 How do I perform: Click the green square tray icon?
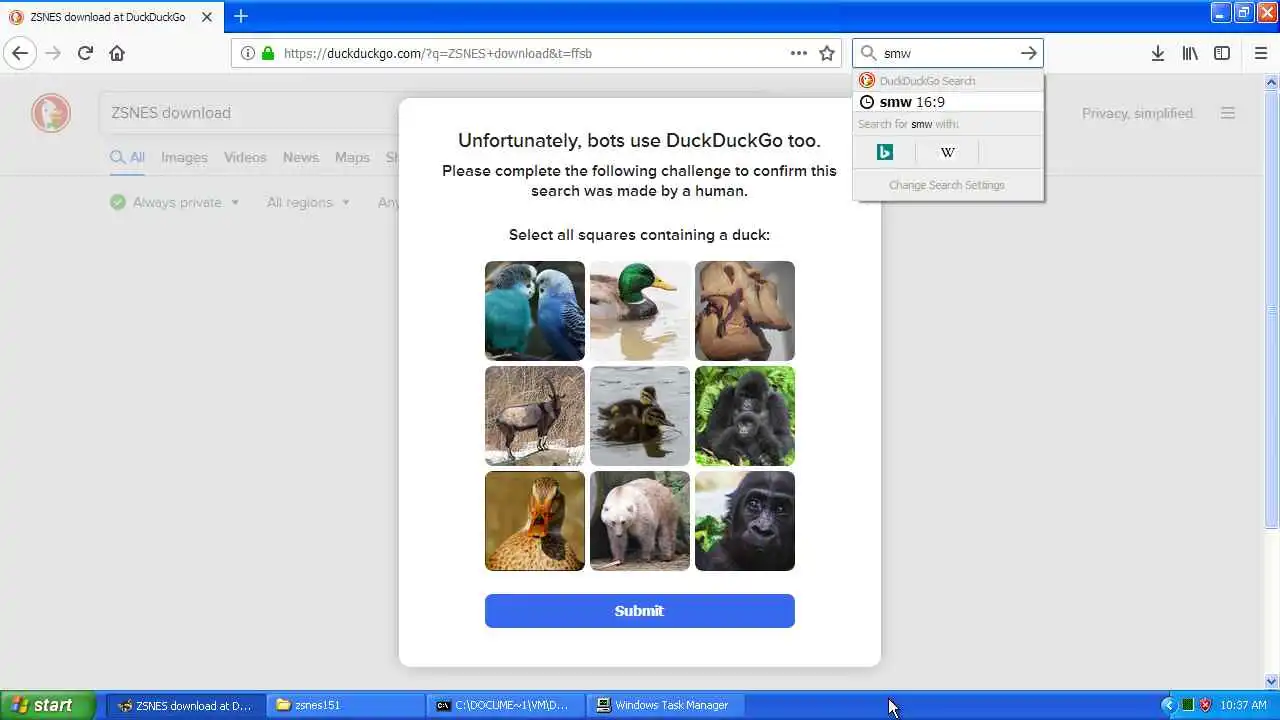[x=1187, y=705]
